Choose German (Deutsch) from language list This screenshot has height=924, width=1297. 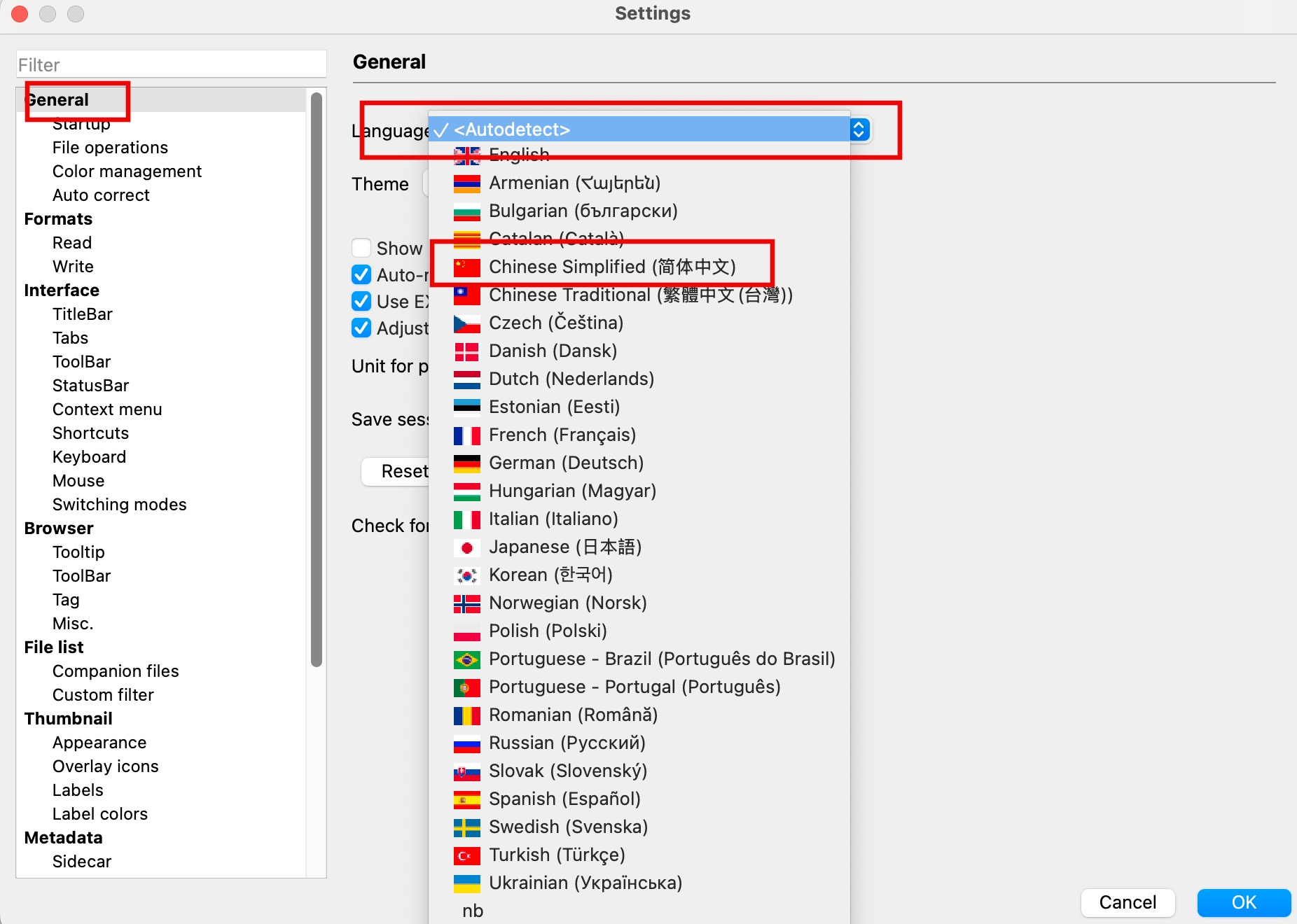(x=566, y=463)
